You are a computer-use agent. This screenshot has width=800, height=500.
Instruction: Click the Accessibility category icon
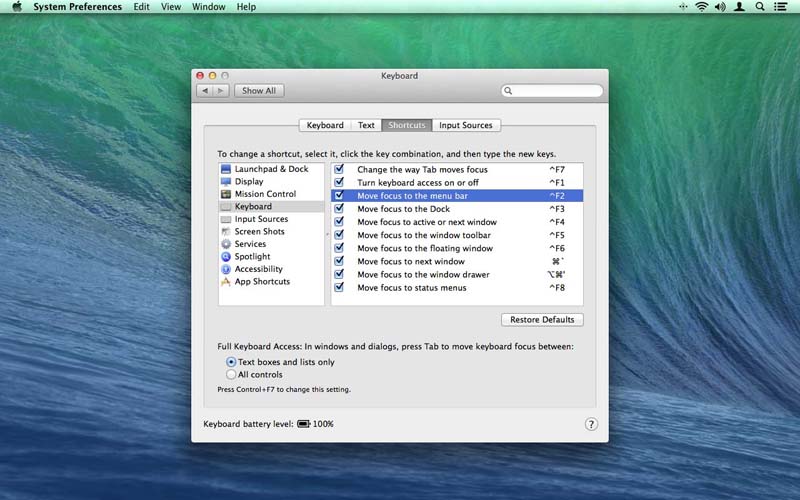click(x=226, y=269)
